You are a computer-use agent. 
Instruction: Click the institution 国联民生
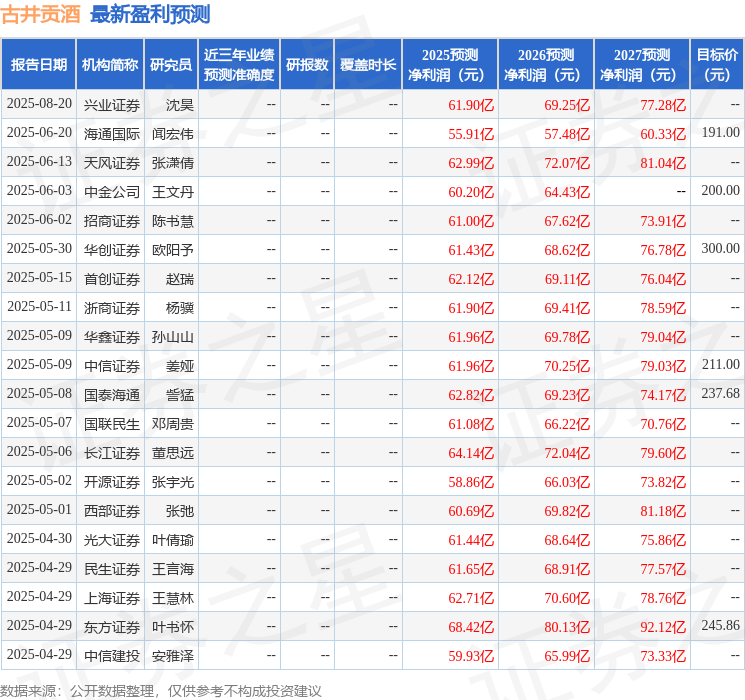click(x=112, y=424)
